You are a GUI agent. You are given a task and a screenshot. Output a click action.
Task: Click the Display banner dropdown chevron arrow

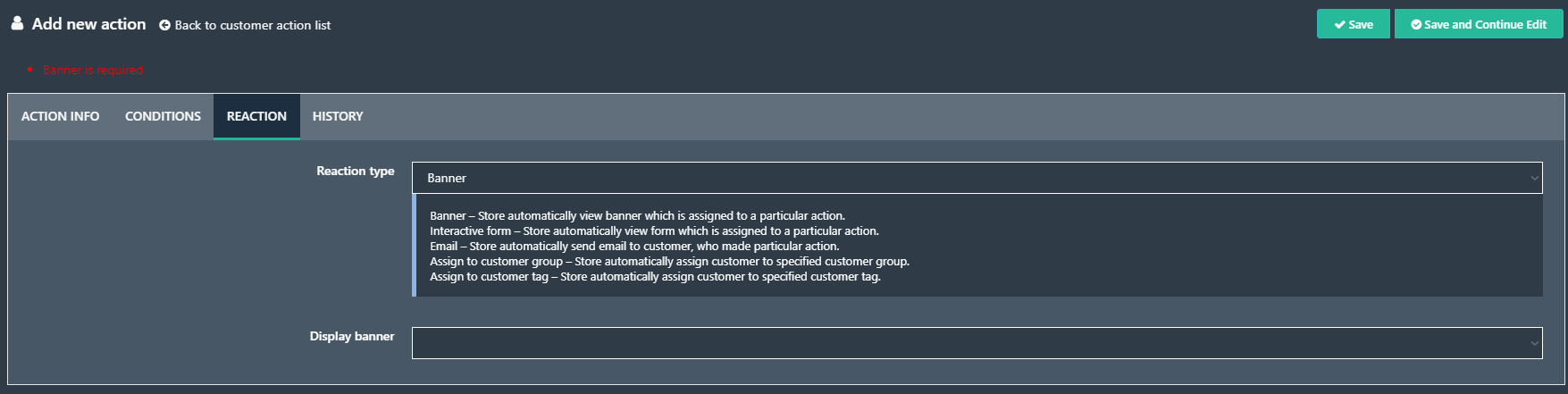click(x=1534, y=344)
